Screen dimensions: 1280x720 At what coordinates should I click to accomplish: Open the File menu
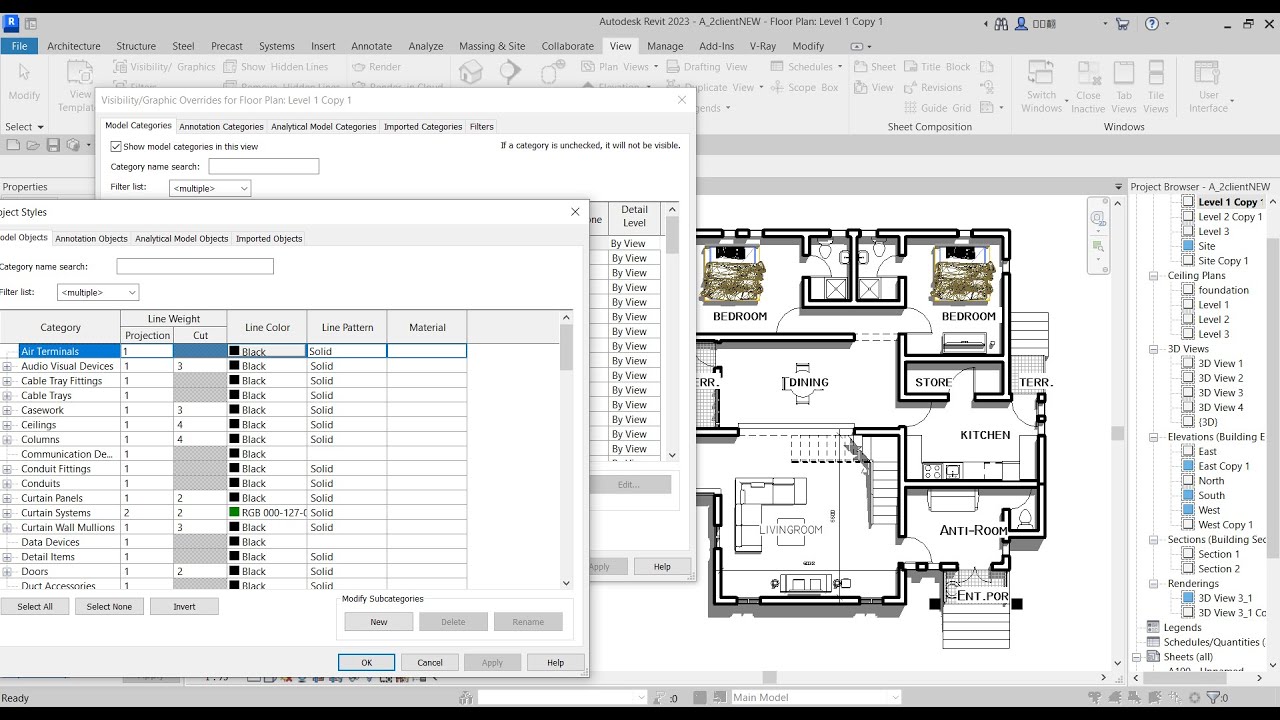pyautogui.click(x=19, y=46)
